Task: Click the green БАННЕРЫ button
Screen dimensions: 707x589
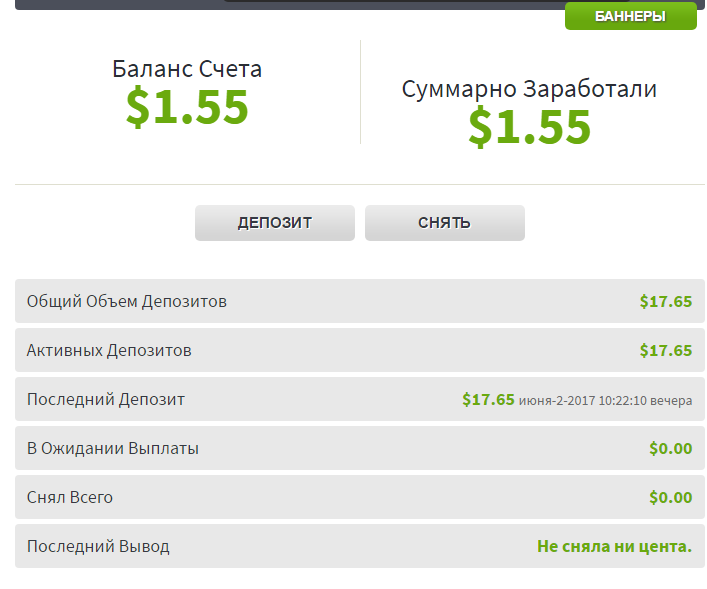Action: [630, 16]
